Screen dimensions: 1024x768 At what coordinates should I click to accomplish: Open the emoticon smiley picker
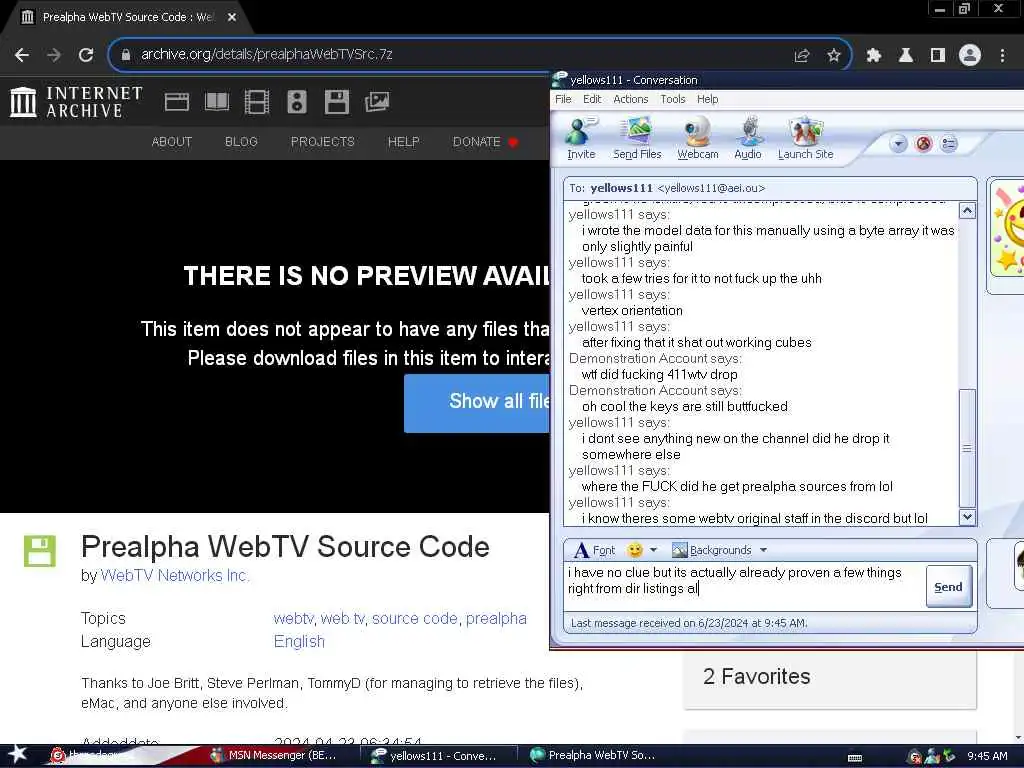[634, 550]
